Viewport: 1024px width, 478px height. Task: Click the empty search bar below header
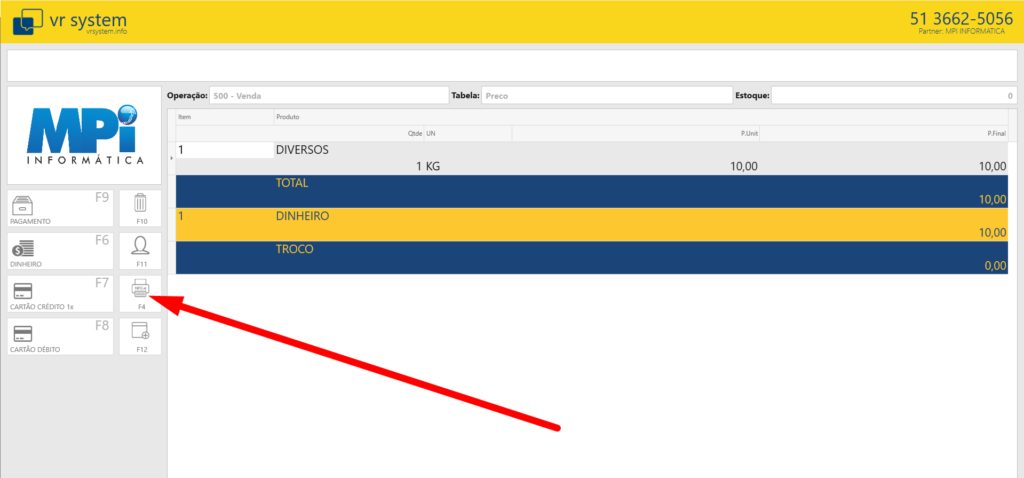coord(511,65)
